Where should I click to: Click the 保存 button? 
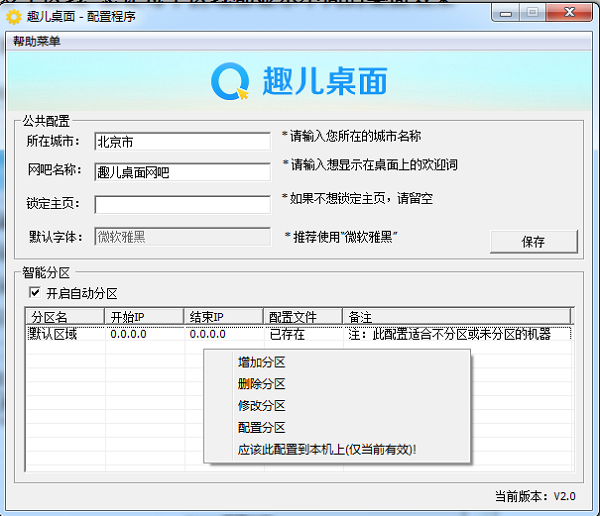tap(533, 242)
